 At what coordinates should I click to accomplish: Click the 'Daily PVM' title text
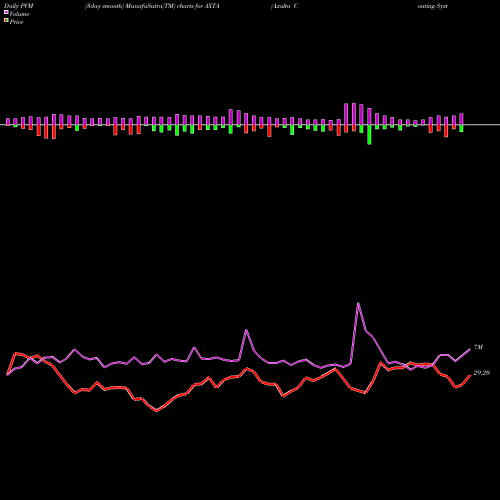click(x=19, y=6)
